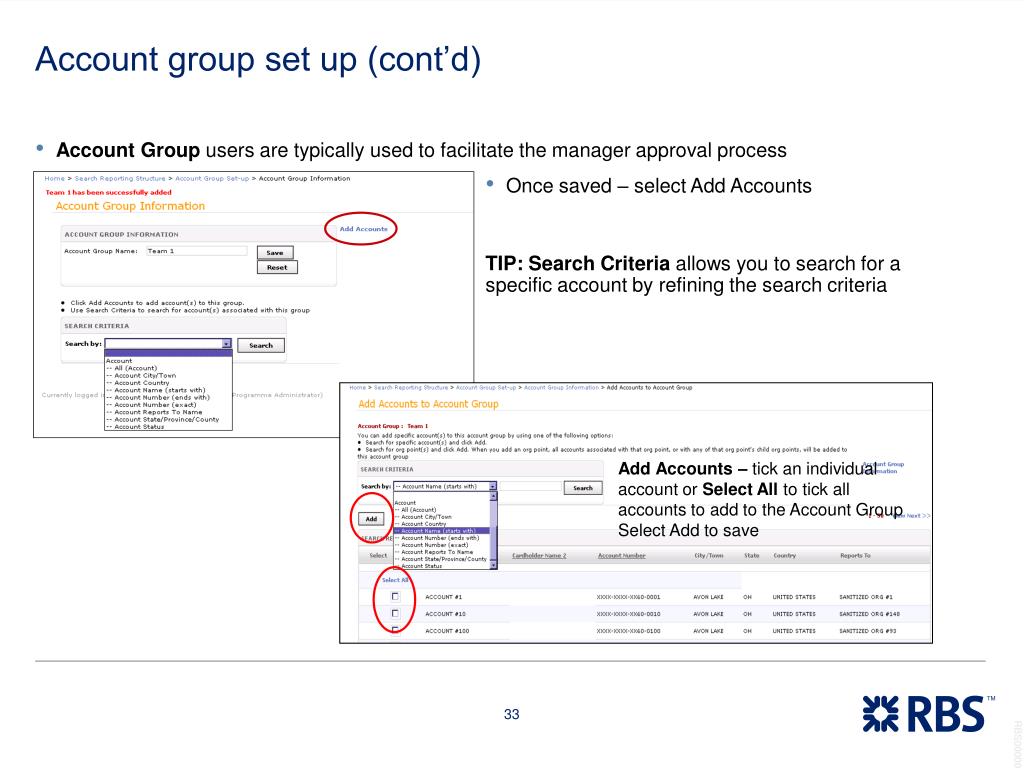Image resolution: width=1024 pixels, height=768 pixels.
Task: Sort by Account Number column header
Action: (x=622, y=556)
